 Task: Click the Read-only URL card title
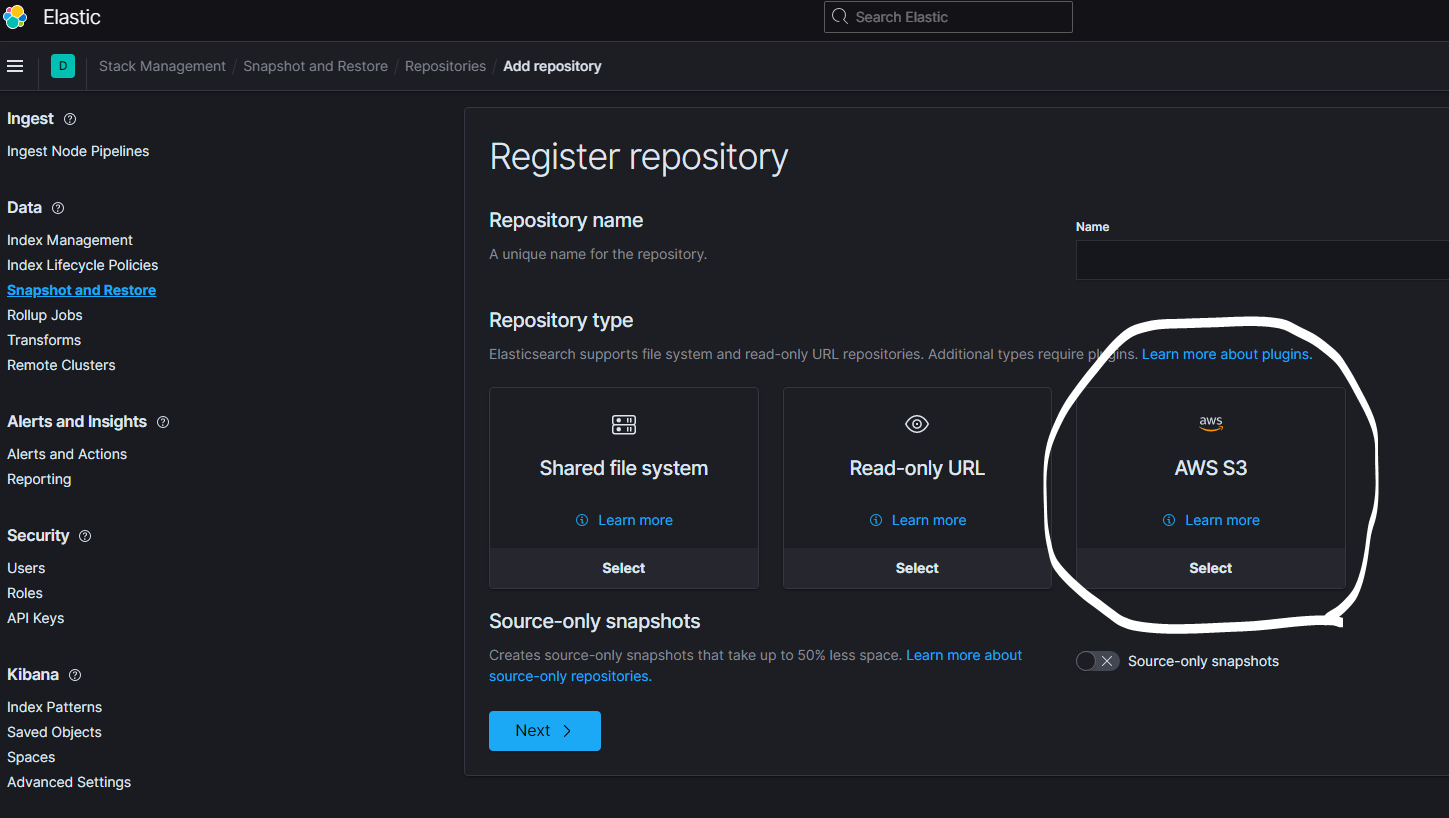[x=917, y=468]
